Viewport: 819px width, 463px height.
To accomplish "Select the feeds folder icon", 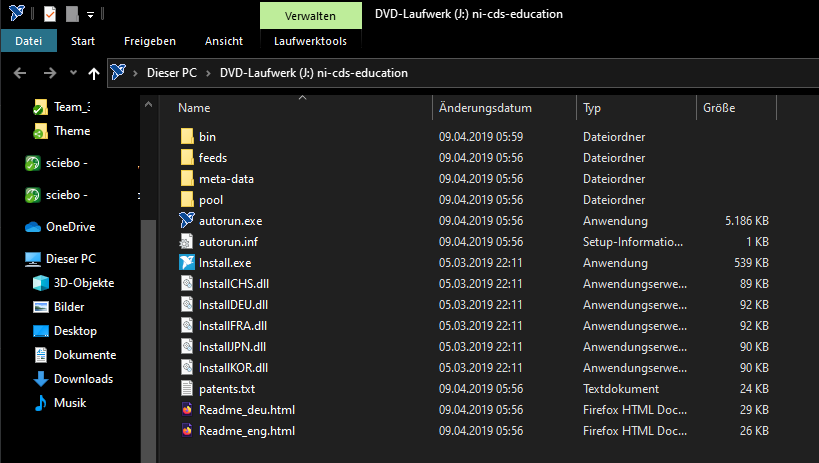I will tap(187, 158).
